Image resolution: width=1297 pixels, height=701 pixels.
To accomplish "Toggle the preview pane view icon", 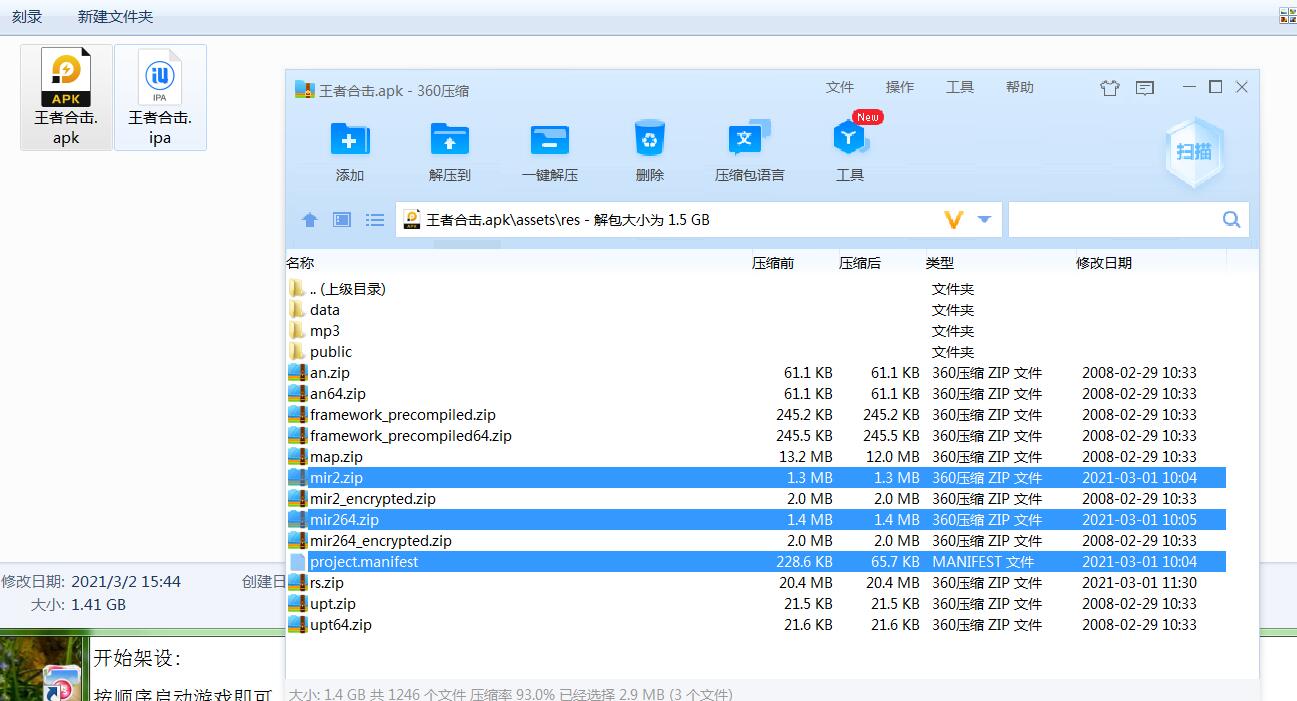I will [x=342, y=220].
